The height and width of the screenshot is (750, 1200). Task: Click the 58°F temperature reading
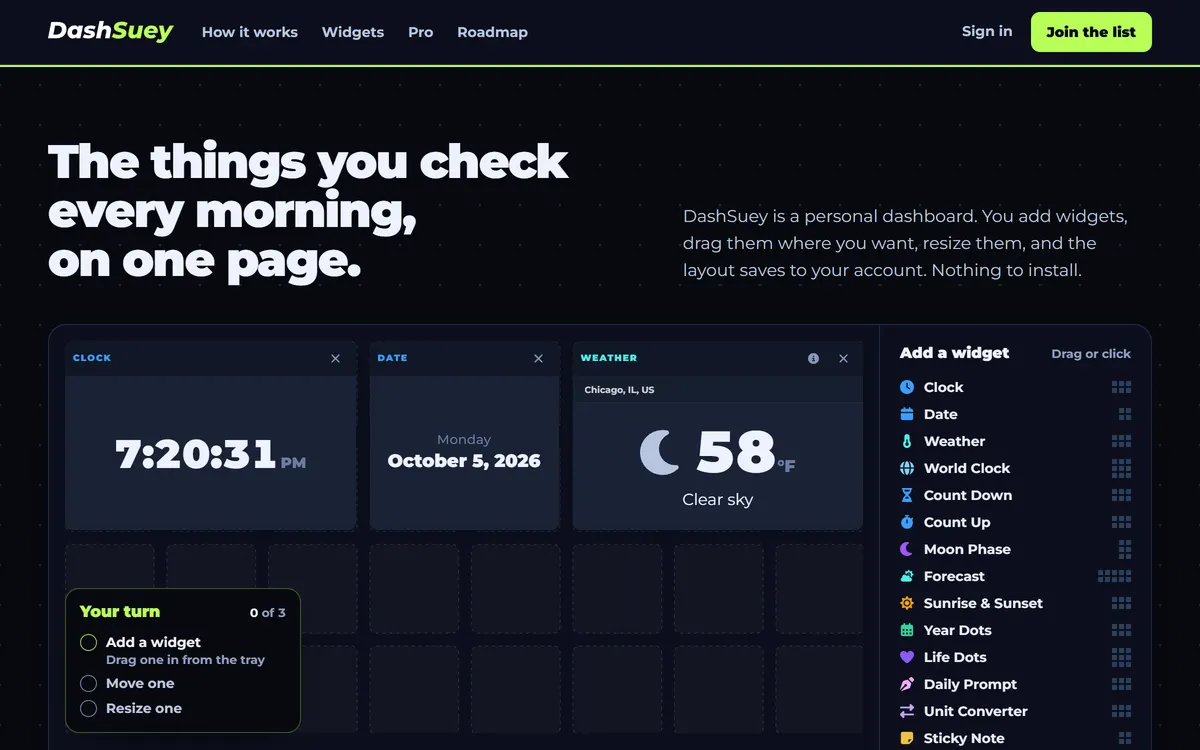click(746, 452)
